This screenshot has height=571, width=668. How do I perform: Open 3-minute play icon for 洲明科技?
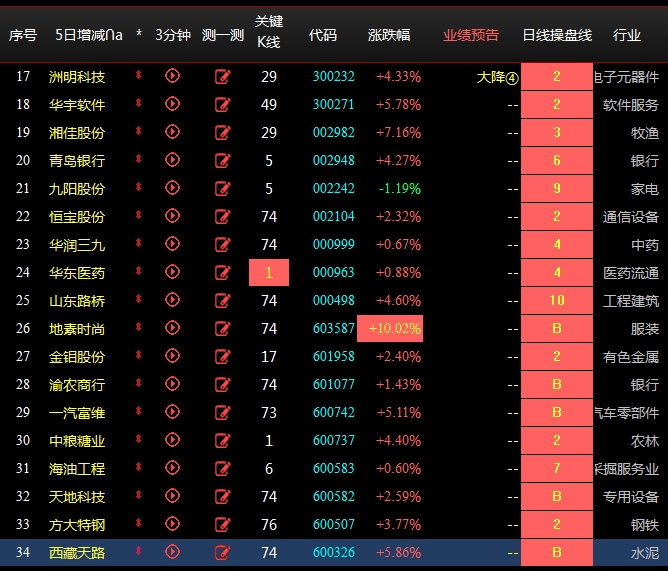[x=173, y=76]
